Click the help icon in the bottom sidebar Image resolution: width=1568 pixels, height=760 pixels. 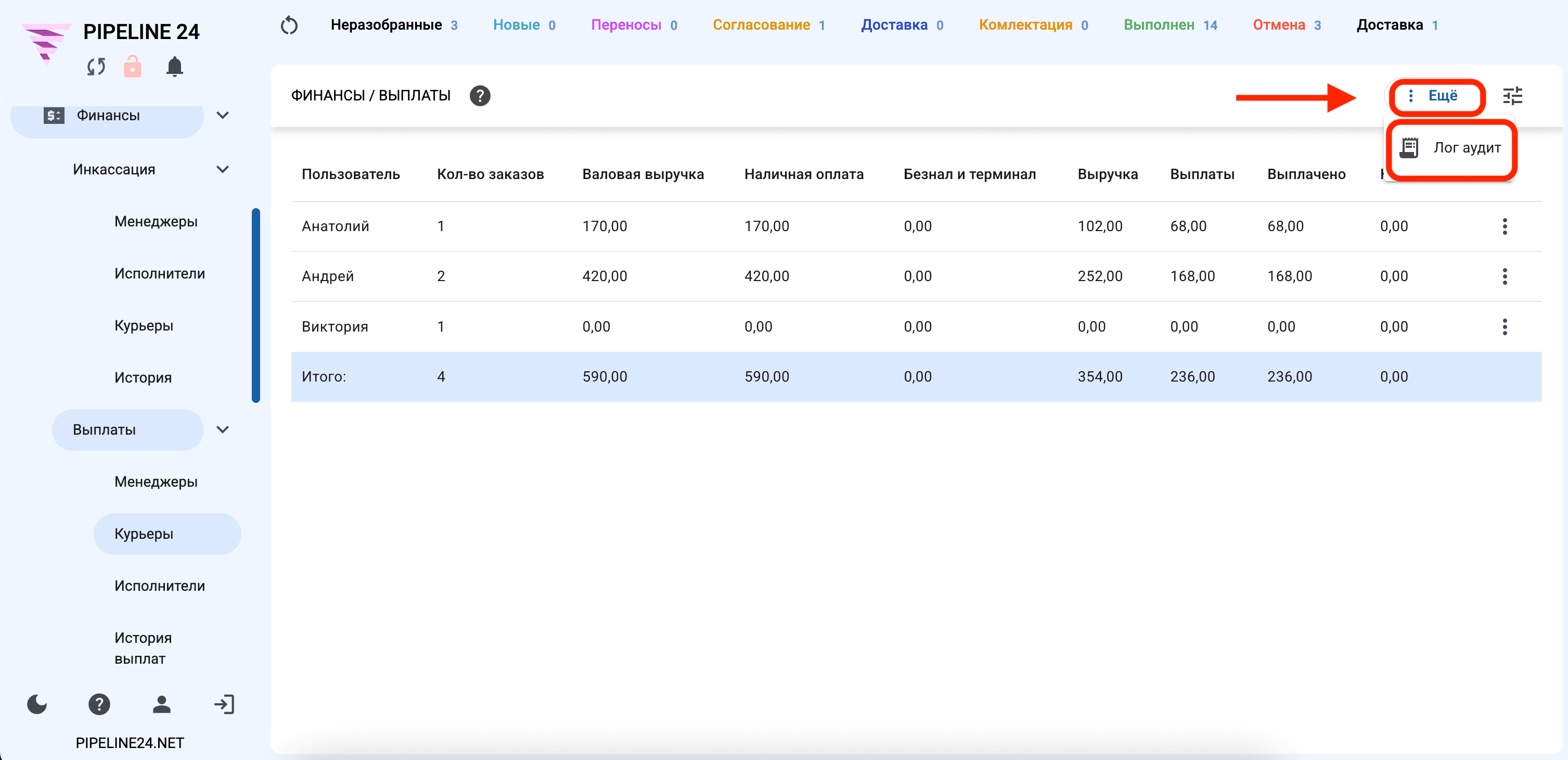coord(99,705)
